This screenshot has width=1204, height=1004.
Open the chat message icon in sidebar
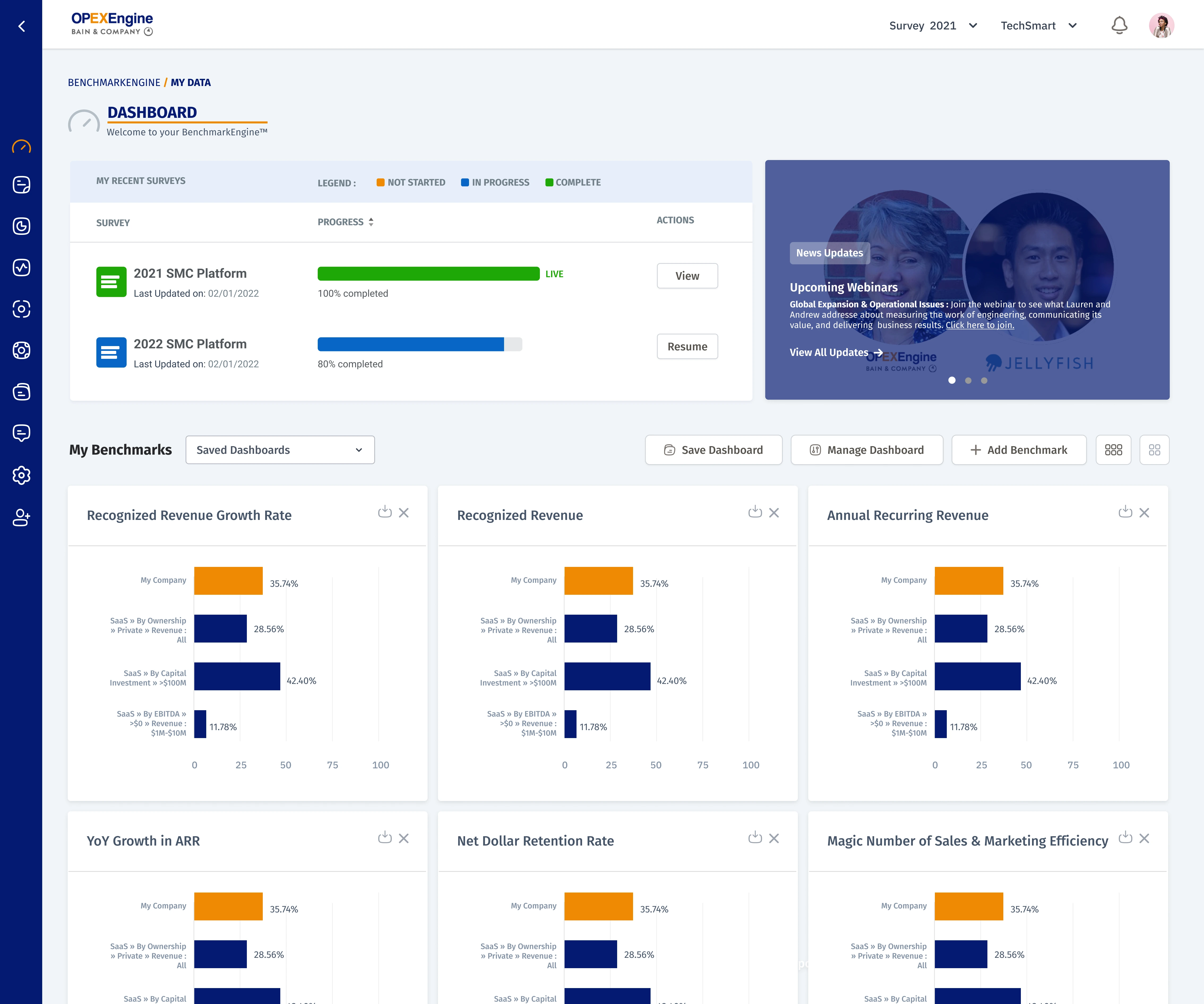(x=21, y=433)
